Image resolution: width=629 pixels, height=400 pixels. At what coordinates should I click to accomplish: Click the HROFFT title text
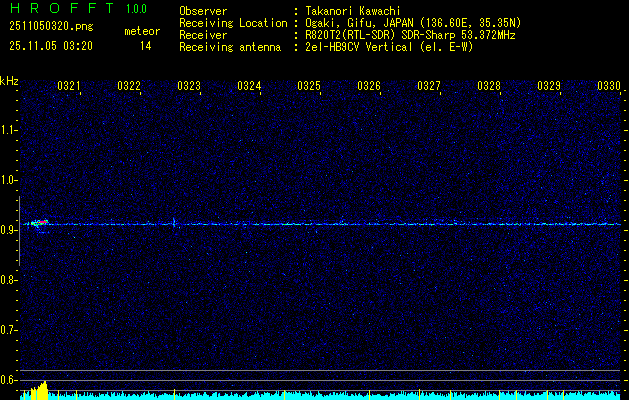[62, 8]
